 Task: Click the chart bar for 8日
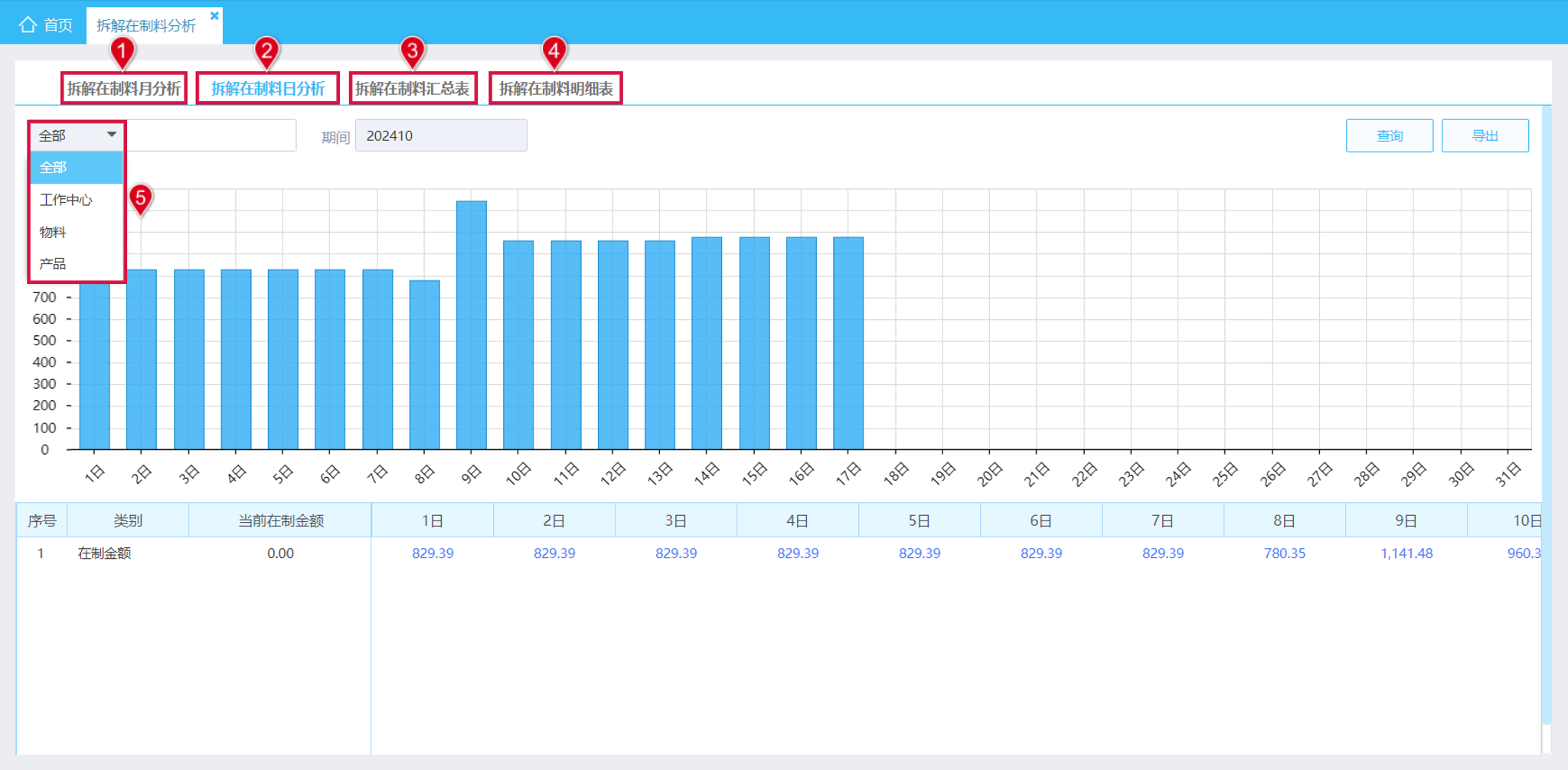coord(425,365)
